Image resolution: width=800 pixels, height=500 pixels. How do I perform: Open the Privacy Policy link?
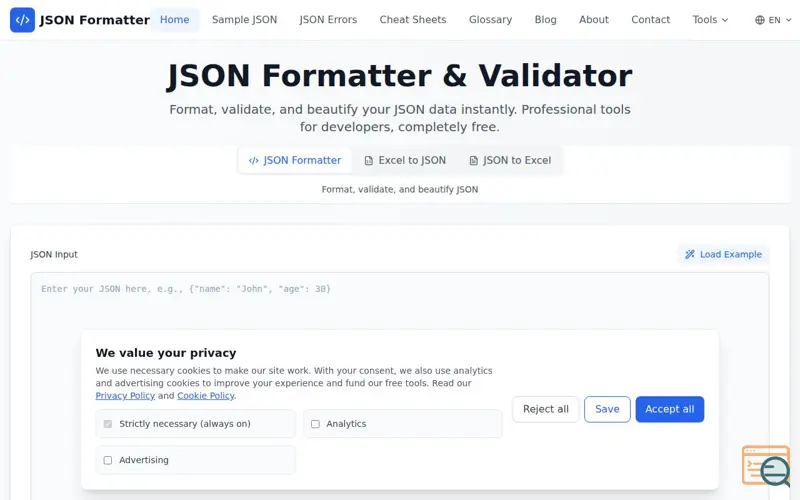click(125, 396)
